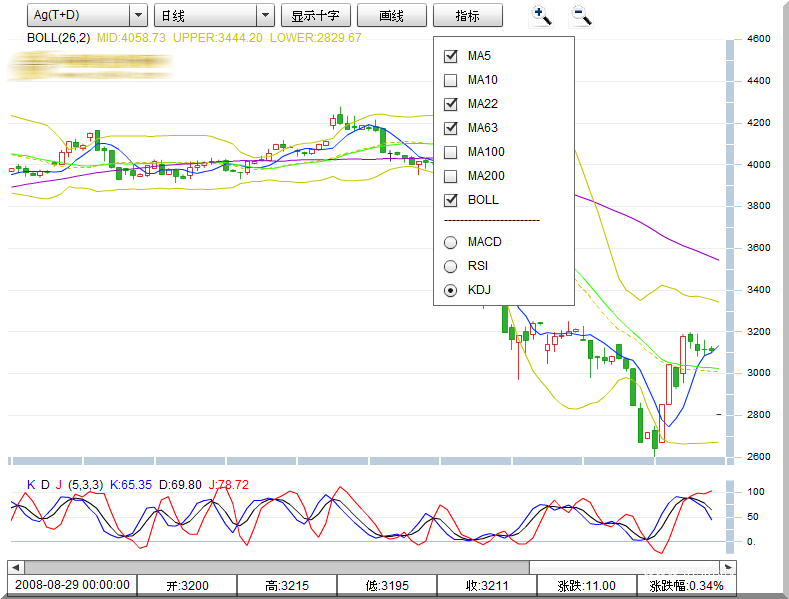Viewport: 789px width, 599px height.
Task: Uncheck the MA22 checkbox
Action: (450, 104)
